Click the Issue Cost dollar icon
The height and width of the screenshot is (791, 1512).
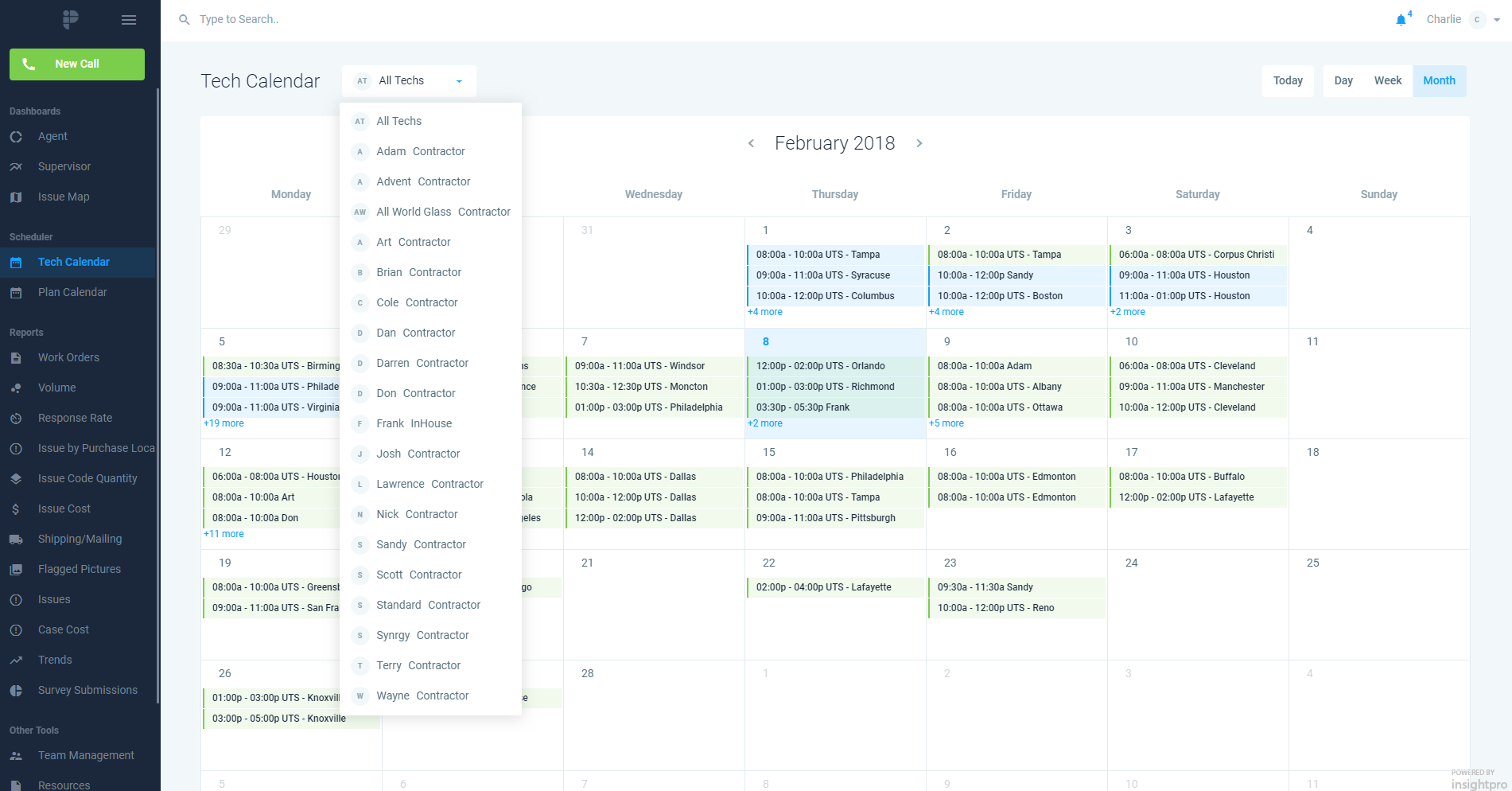coord(16,509)
